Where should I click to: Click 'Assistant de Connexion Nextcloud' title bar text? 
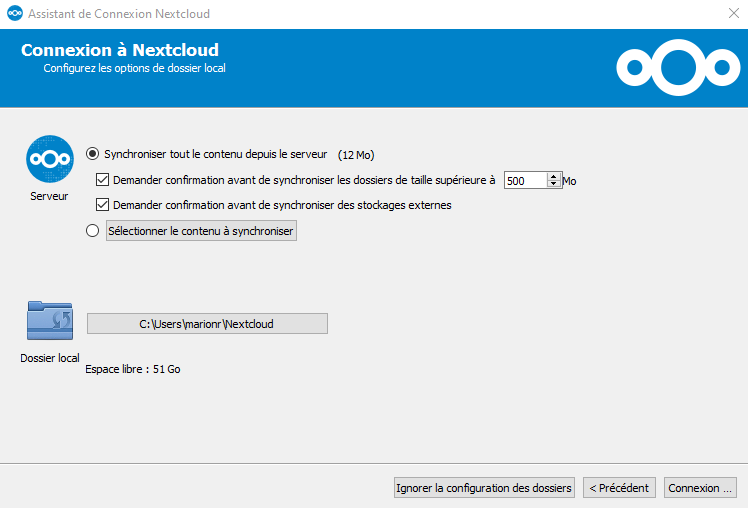coord(118,14)
